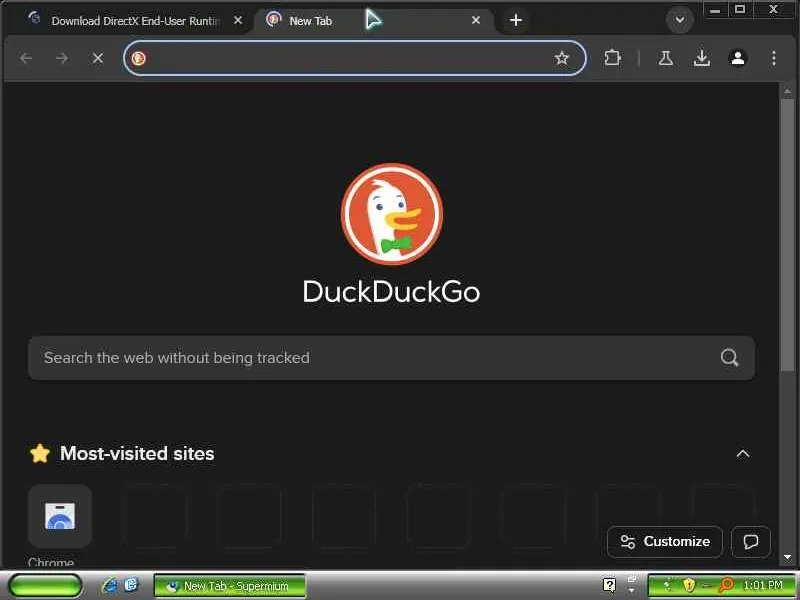Collapse the Most-visited sites section
The height and width of the screenshot is (600, 800).
click(x=743, y=454)
